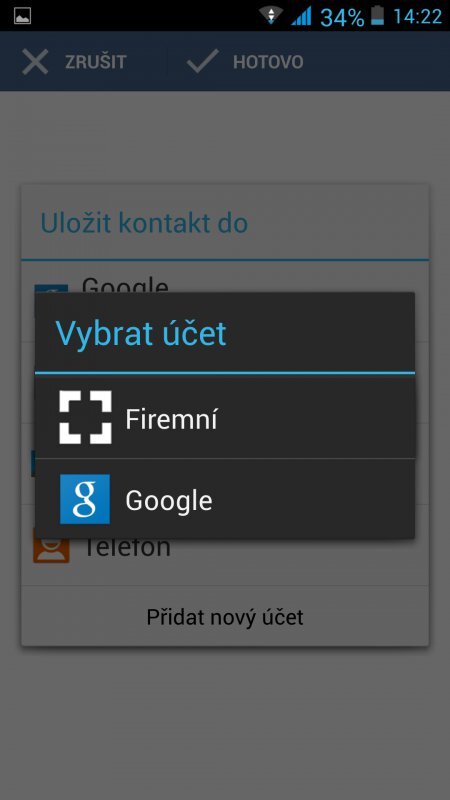Image resolution: width=450 pixels, height=800 pixels.
Task: Tap the Uložit kontakt do header
Action: point(144,223)
